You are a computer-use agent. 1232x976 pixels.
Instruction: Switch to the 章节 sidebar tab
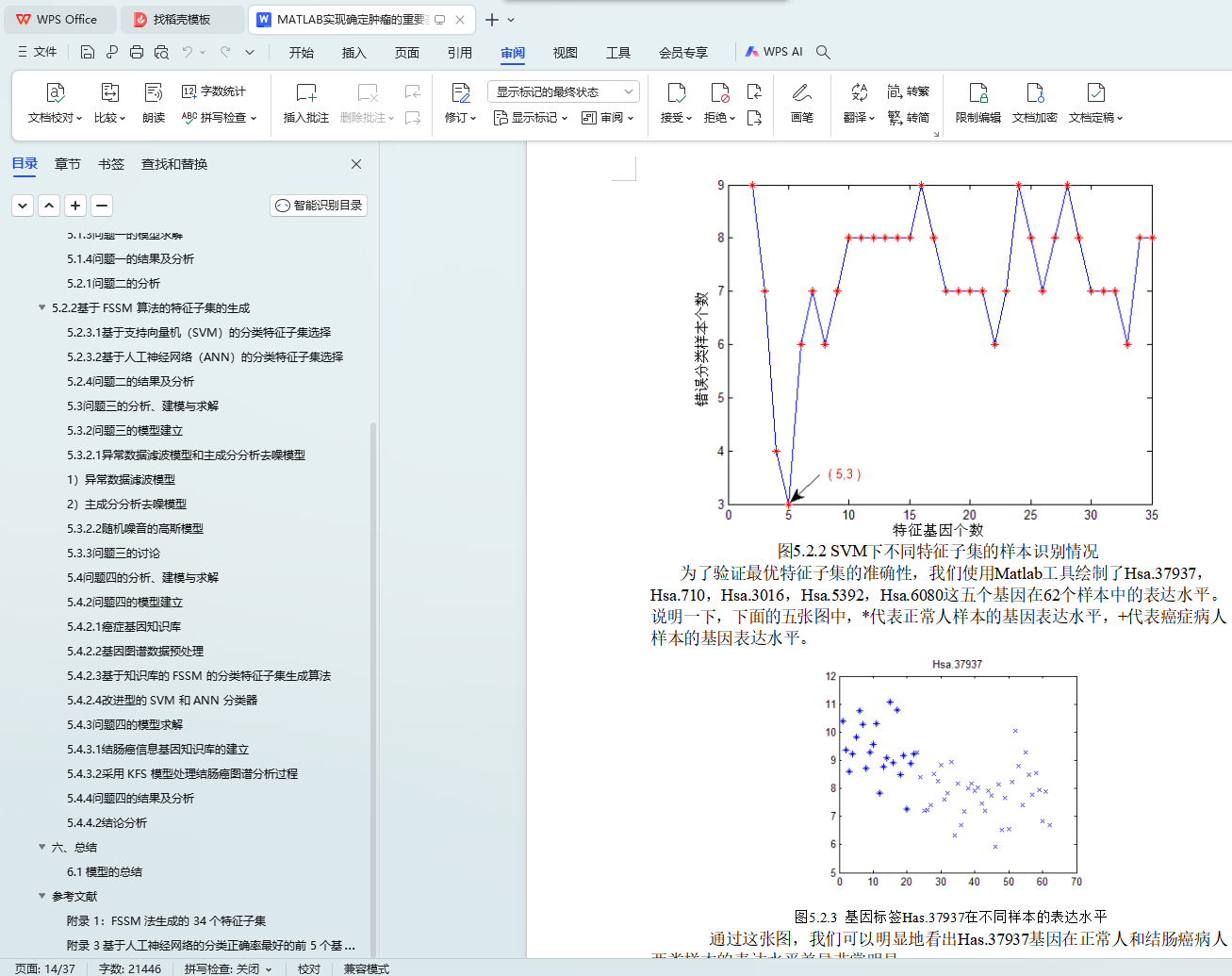68,164
